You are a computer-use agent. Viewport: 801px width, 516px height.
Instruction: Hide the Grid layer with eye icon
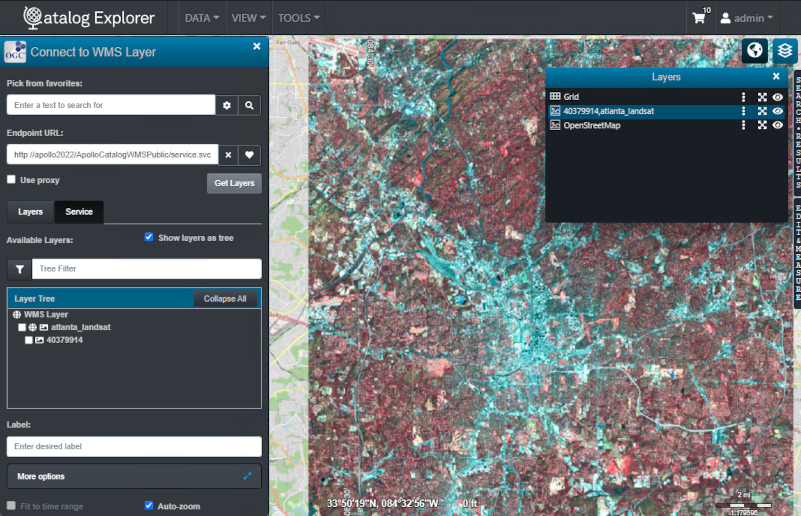click(777, 97)
